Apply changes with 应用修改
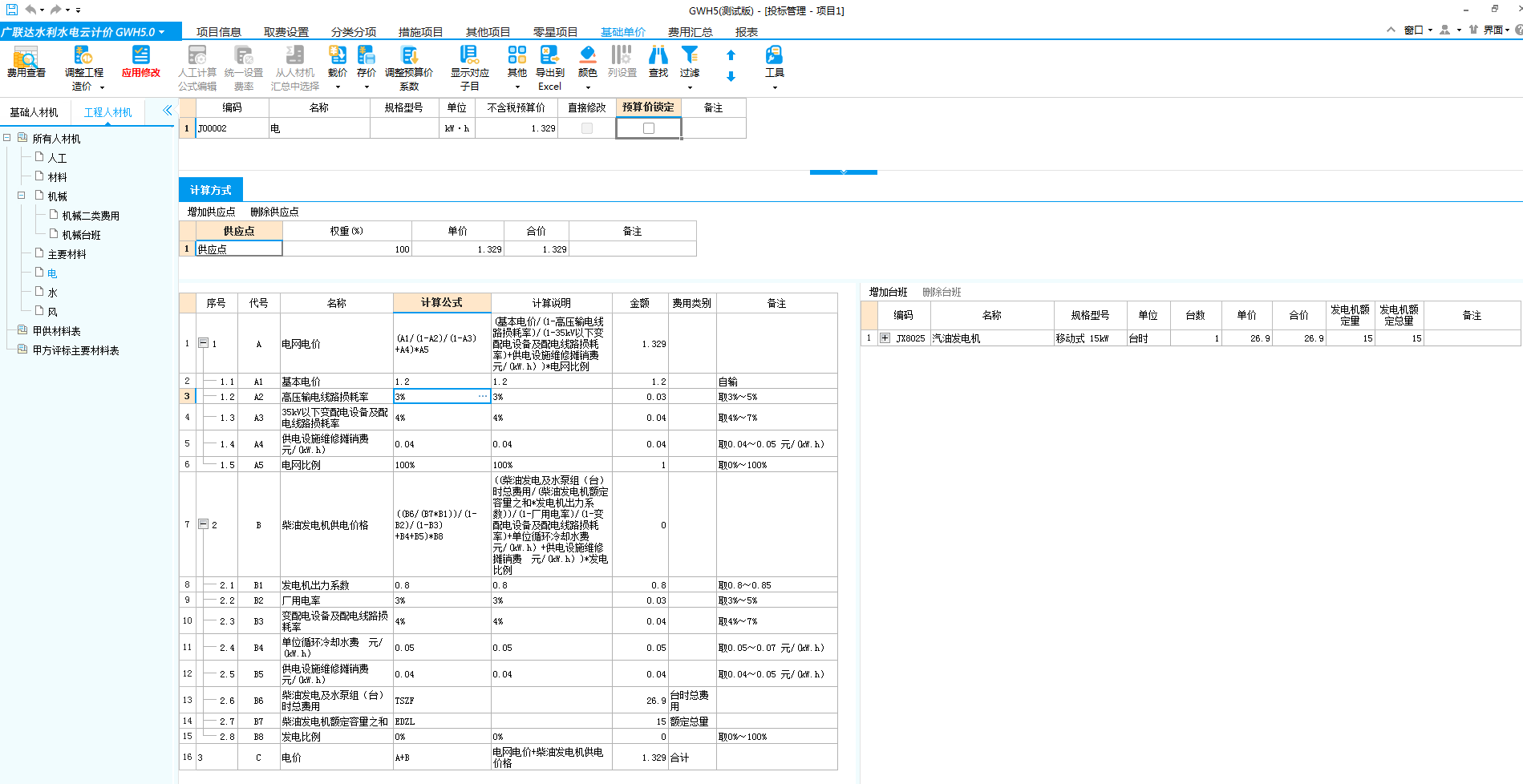 (x=141, y=62)
